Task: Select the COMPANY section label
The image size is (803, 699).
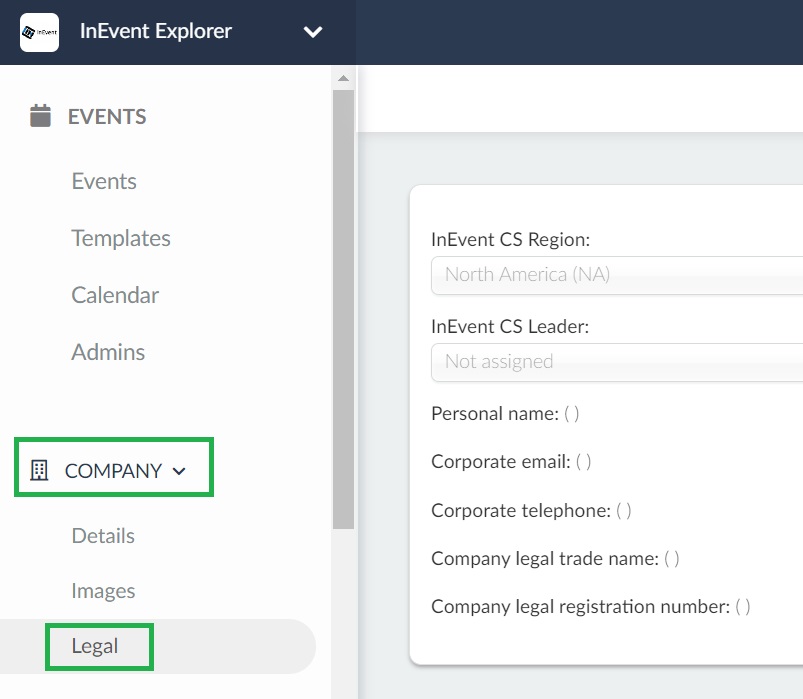Action: [113, 471]
